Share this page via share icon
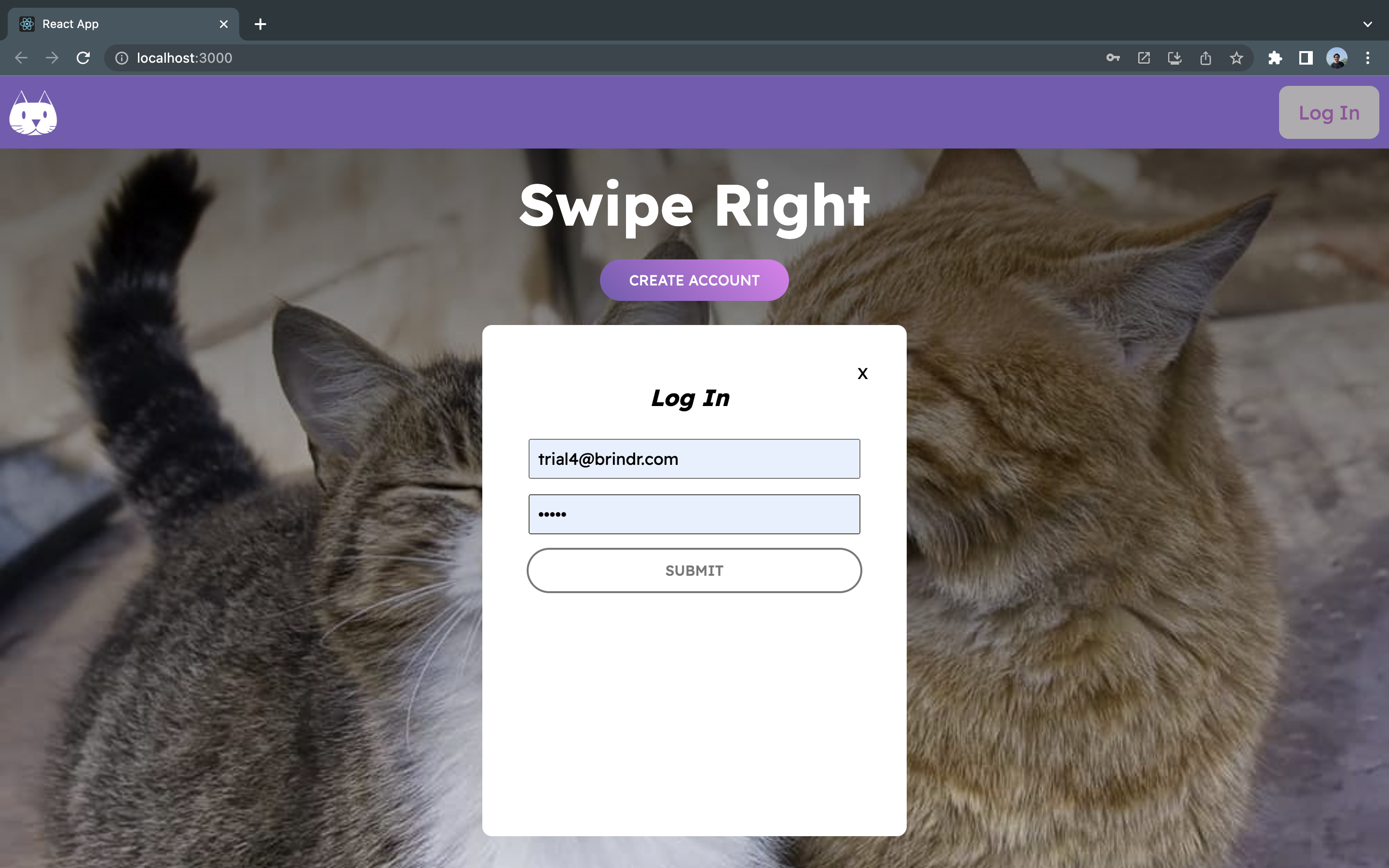Screen dimensions: 1389x868 (1205, 58)
